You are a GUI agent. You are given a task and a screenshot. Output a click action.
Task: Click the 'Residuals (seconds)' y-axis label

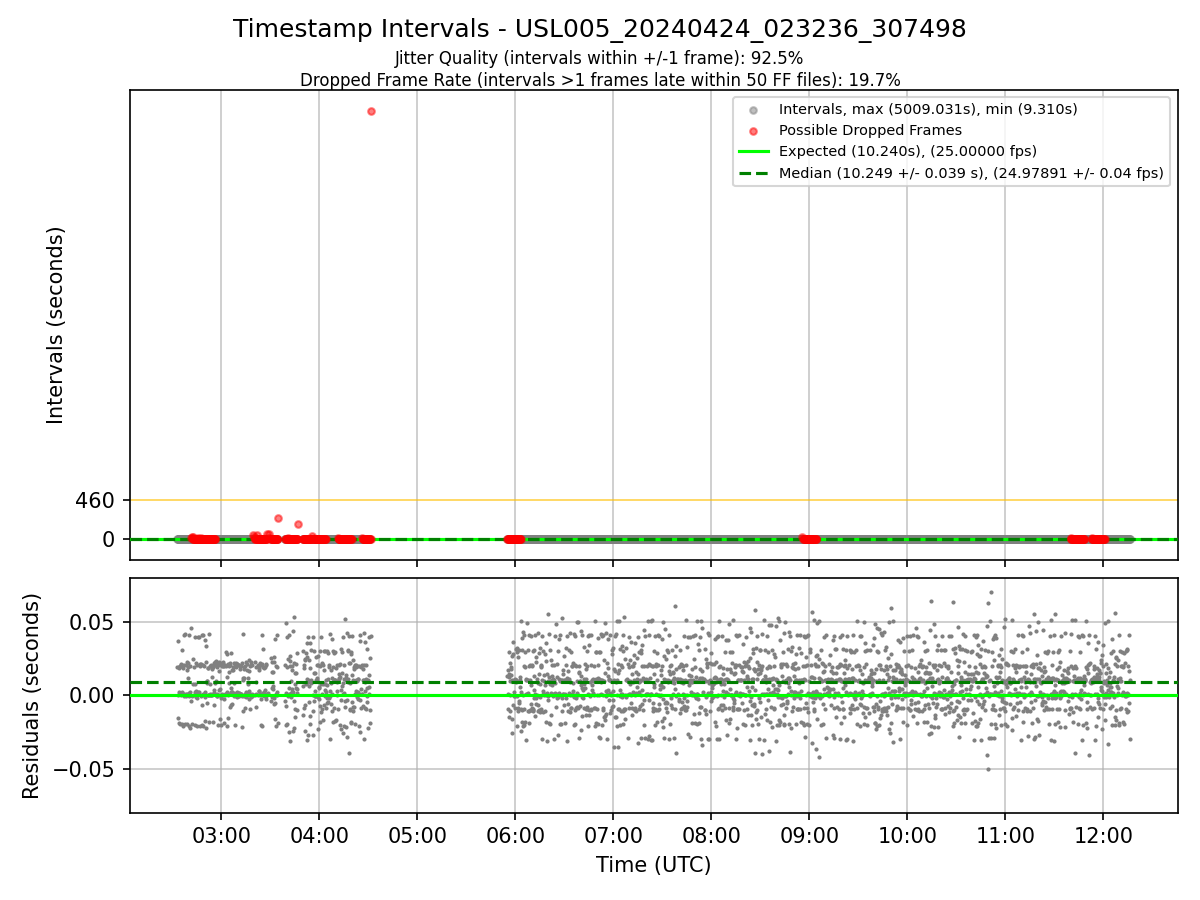click(32, 696)
